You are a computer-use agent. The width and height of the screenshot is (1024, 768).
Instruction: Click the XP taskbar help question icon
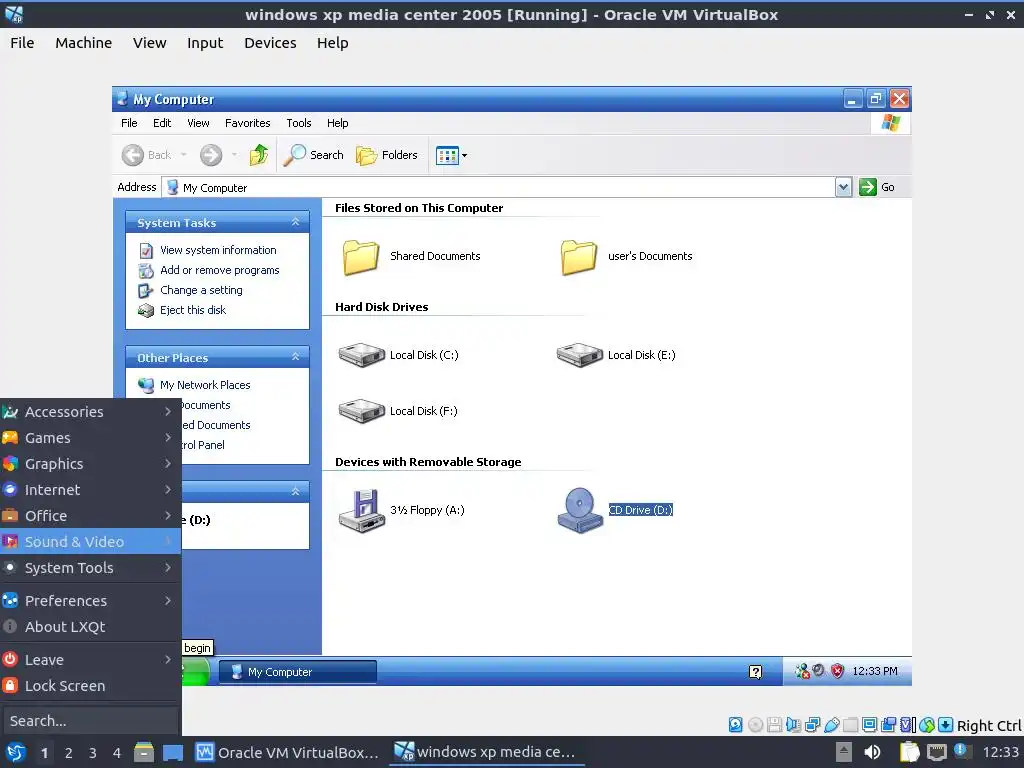pyautogui.click(x=755, y=672)
